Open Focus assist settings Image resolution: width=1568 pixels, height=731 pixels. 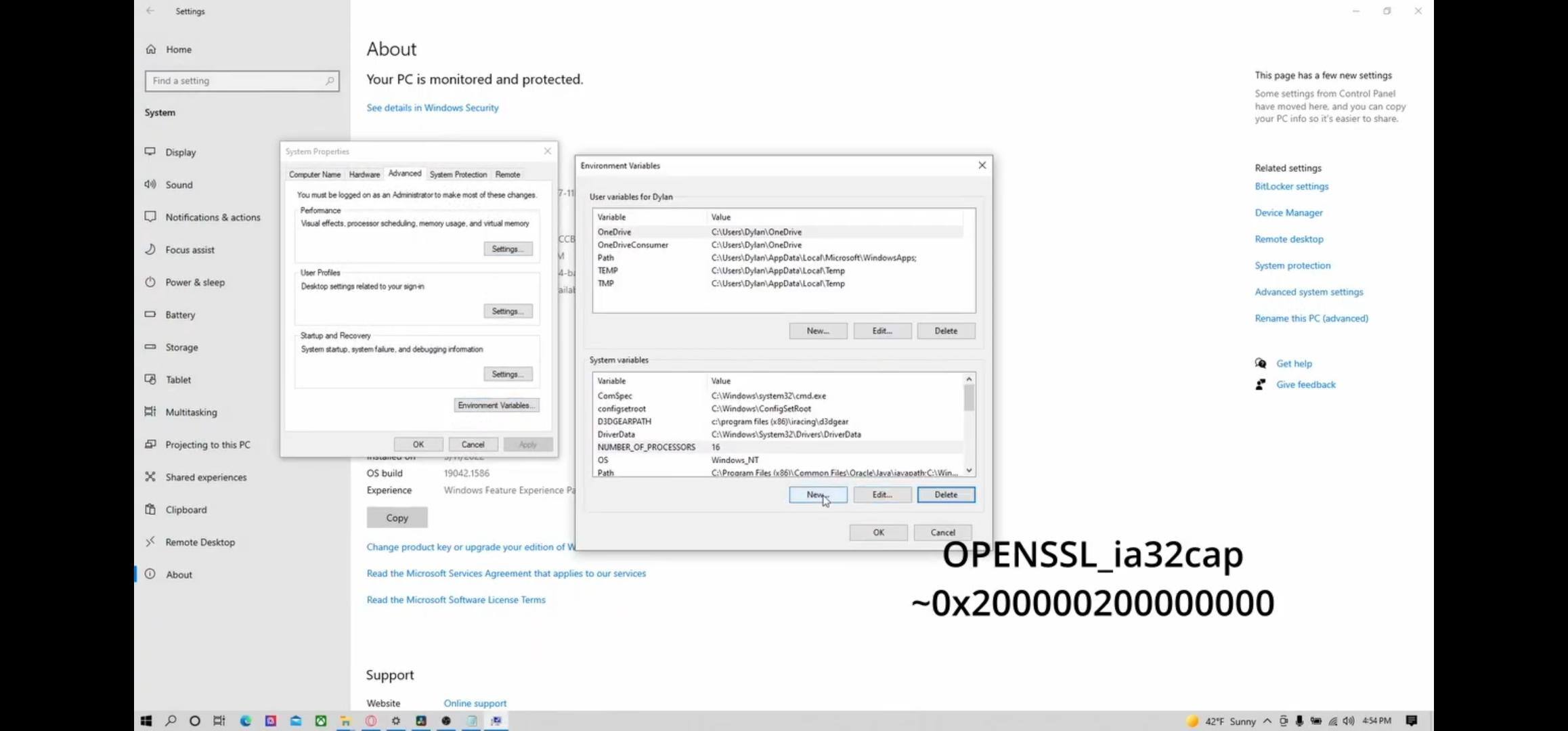click(x=190, y=250)
